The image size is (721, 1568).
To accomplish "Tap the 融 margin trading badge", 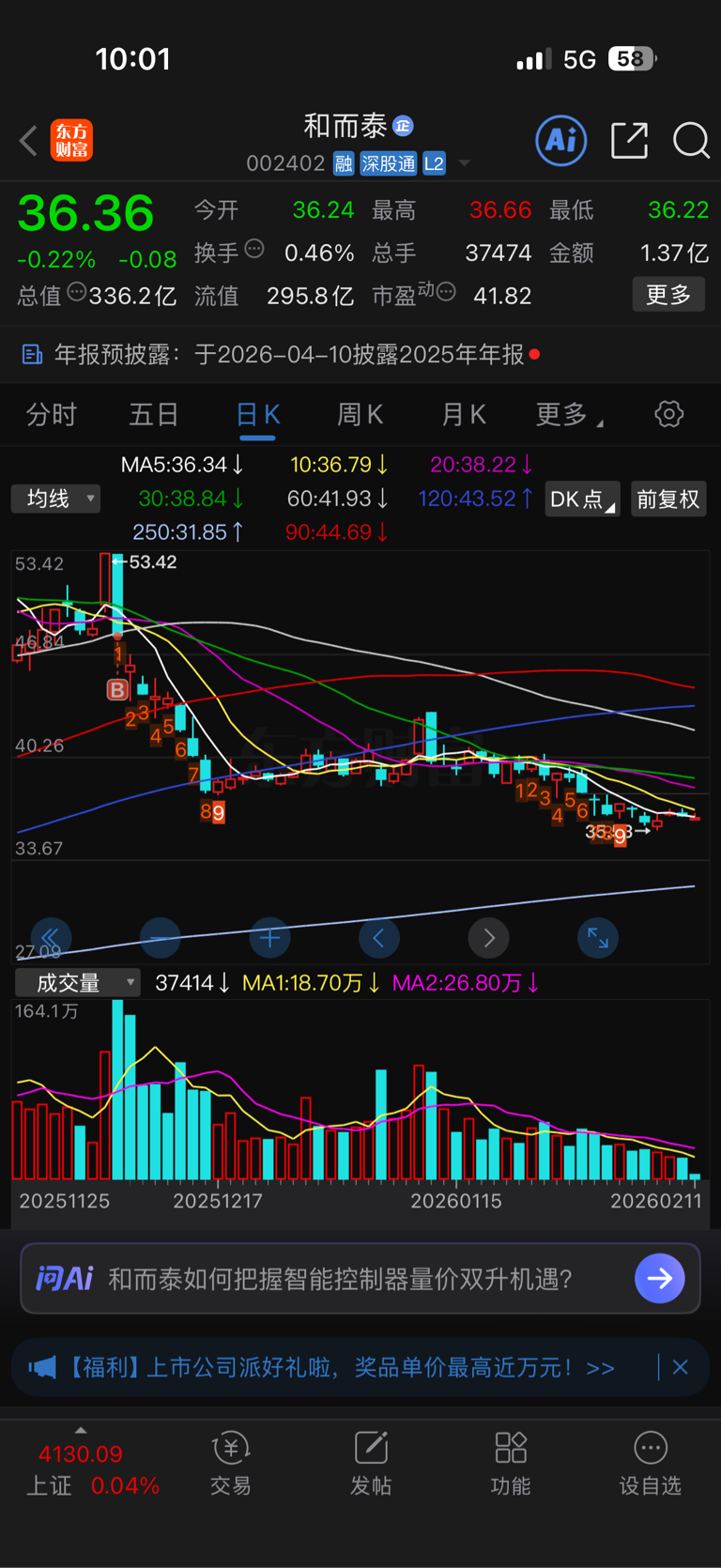I will click(x=344, y=163).
